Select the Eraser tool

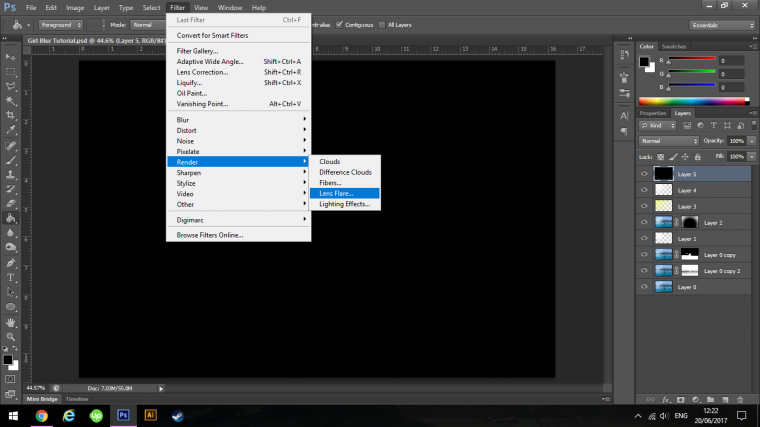(10, 204)
